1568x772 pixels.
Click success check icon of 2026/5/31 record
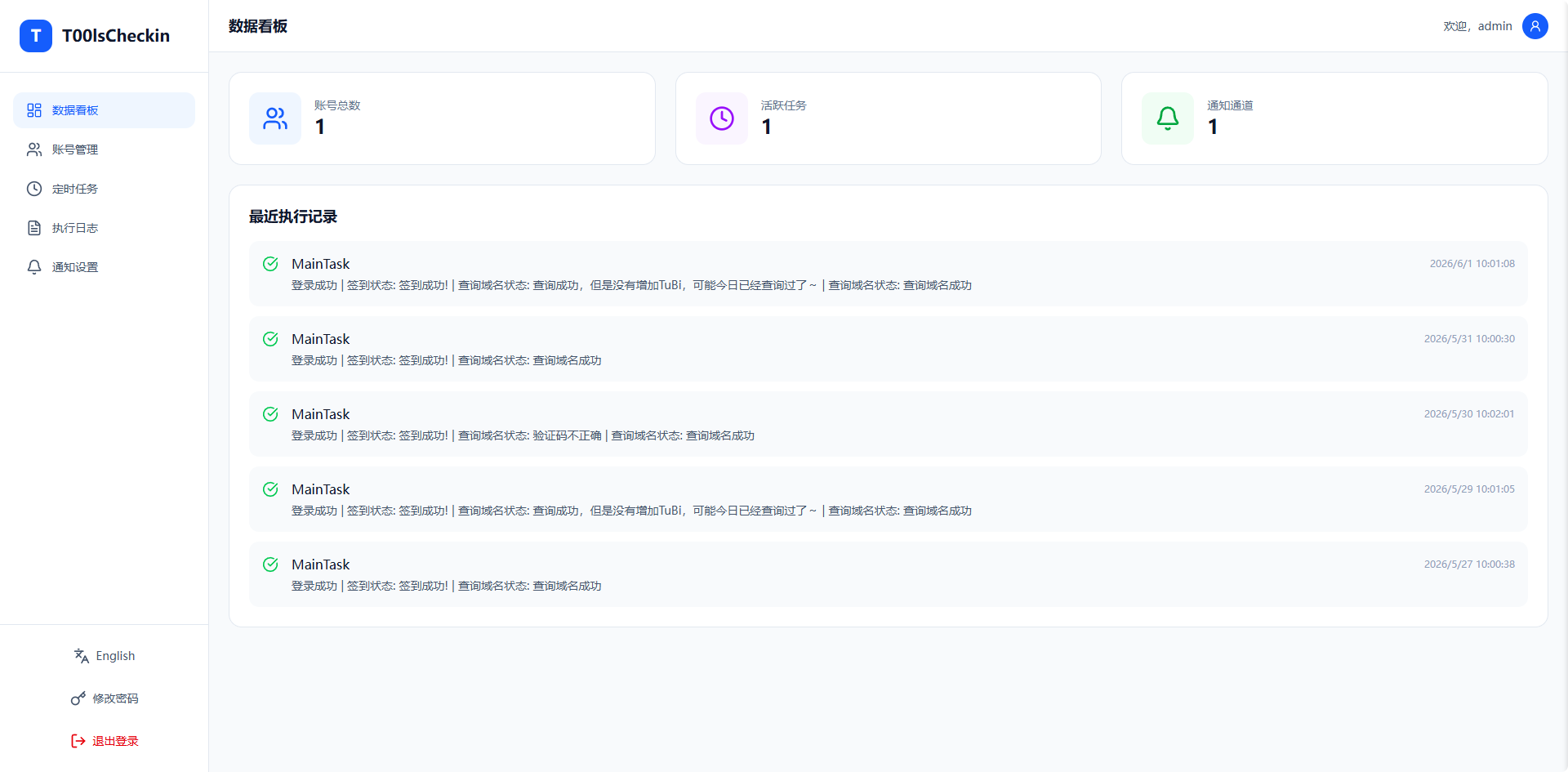tap(270, 339)
